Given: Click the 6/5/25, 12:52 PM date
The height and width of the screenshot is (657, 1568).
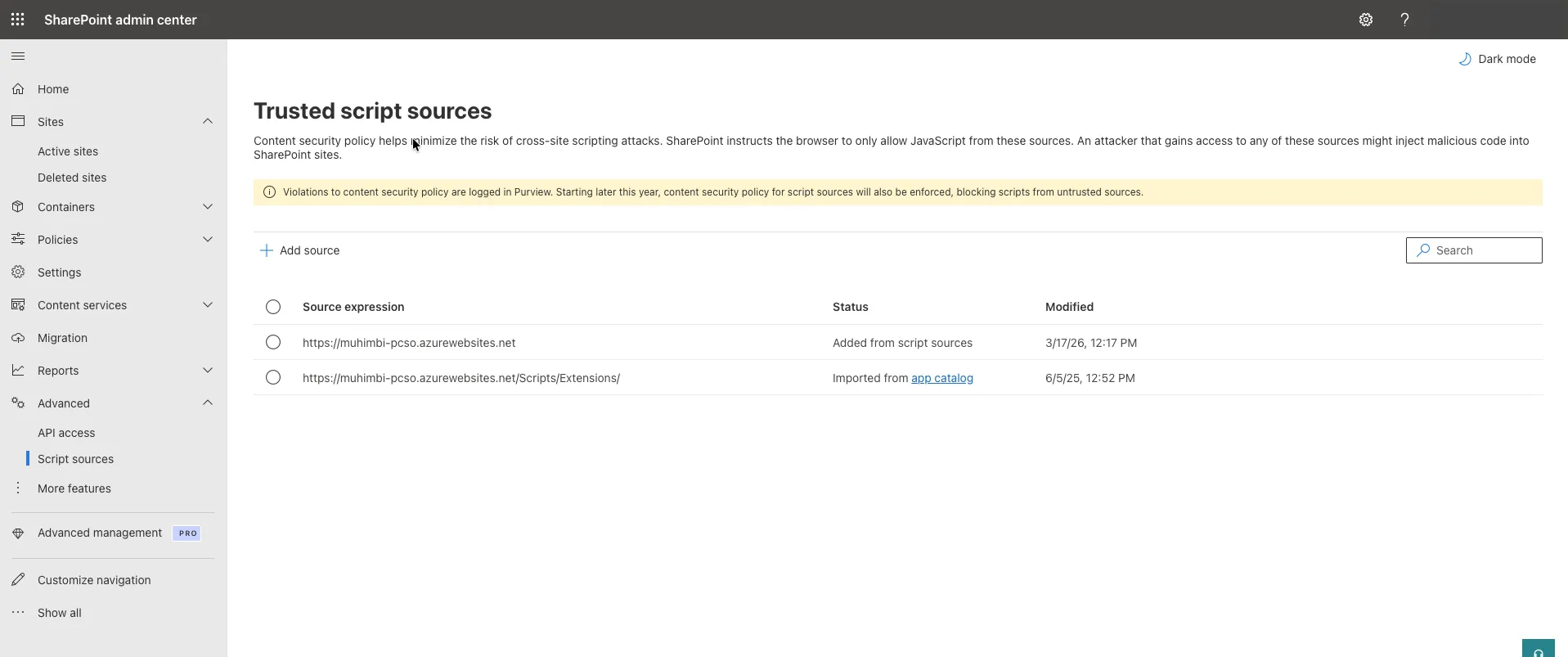Looking at the screenshot, I should point(1090,378).
